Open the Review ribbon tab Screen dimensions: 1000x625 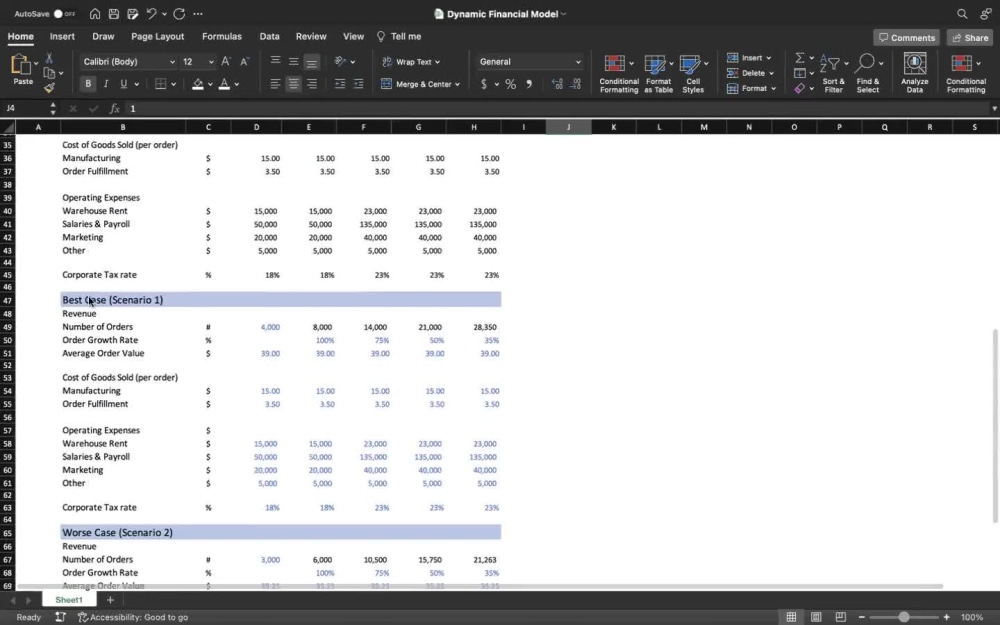click(311, 36)
